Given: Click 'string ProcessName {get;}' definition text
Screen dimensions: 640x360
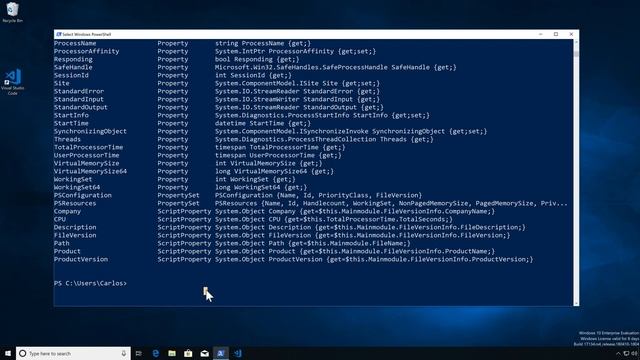Looking at the screenshot, I should (x=263, y=43).
